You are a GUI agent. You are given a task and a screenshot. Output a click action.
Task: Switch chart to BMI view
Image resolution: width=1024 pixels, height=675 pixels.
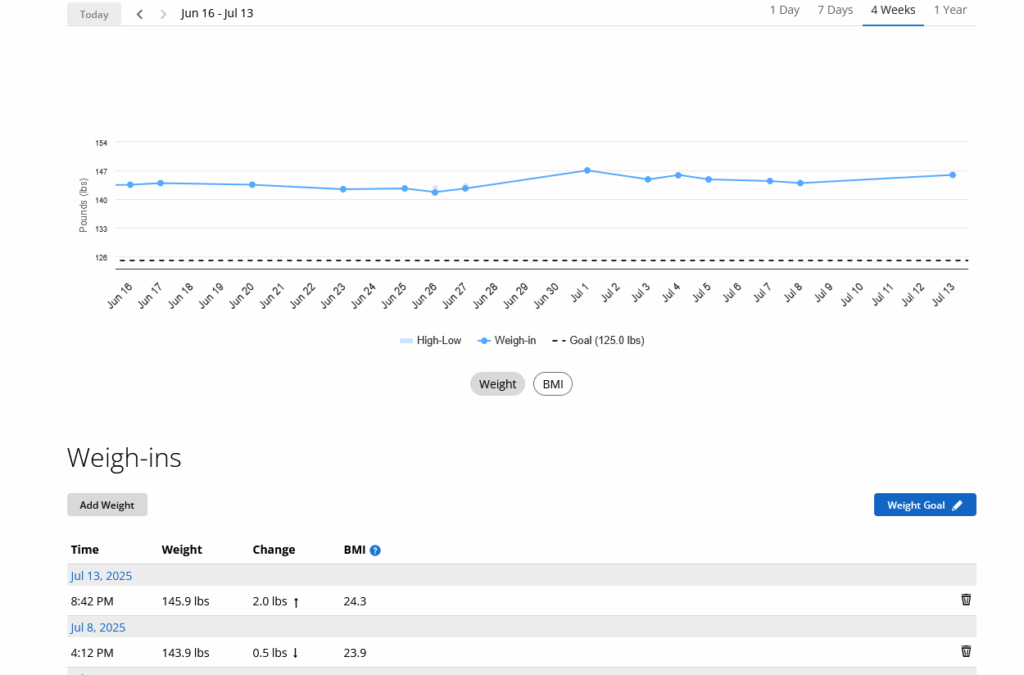pos(552,384)
